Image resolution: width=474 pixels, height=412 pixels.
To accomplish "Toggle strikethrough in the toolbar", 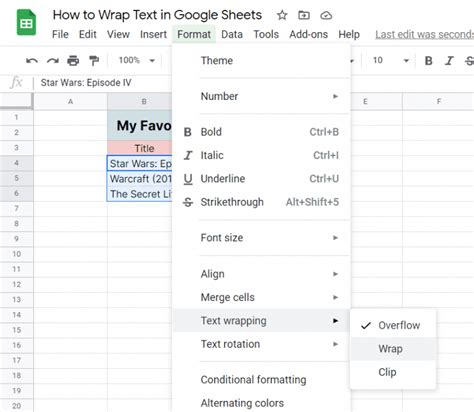I will [x=469, y=61].
